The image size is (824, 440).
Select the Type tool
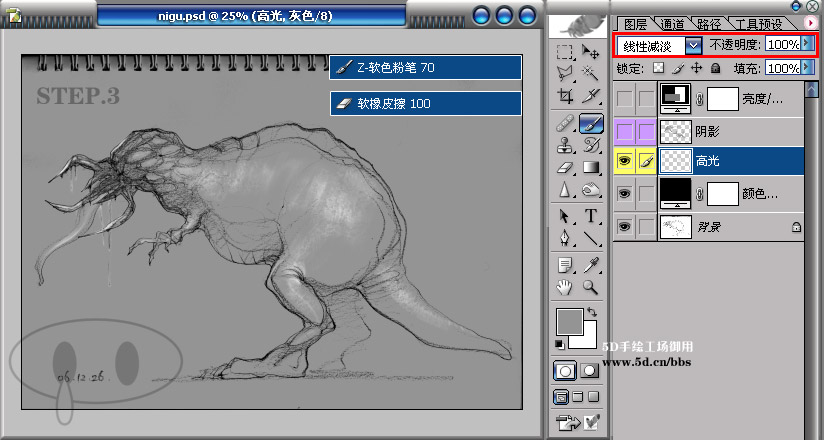tap(591, 217)
